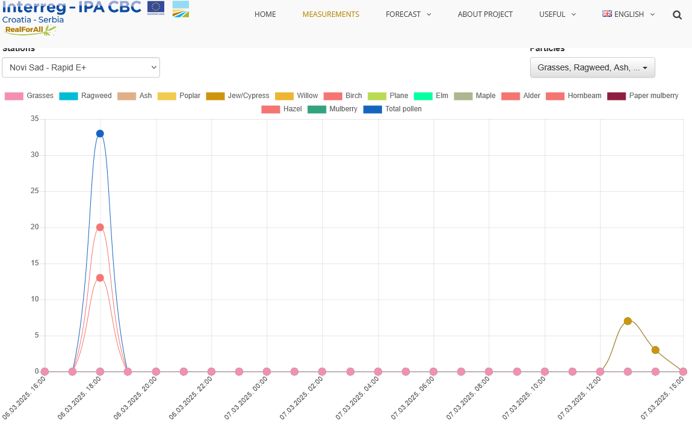Toggle the Elm series in legend

pyautogui.click(x=431, y=96)
